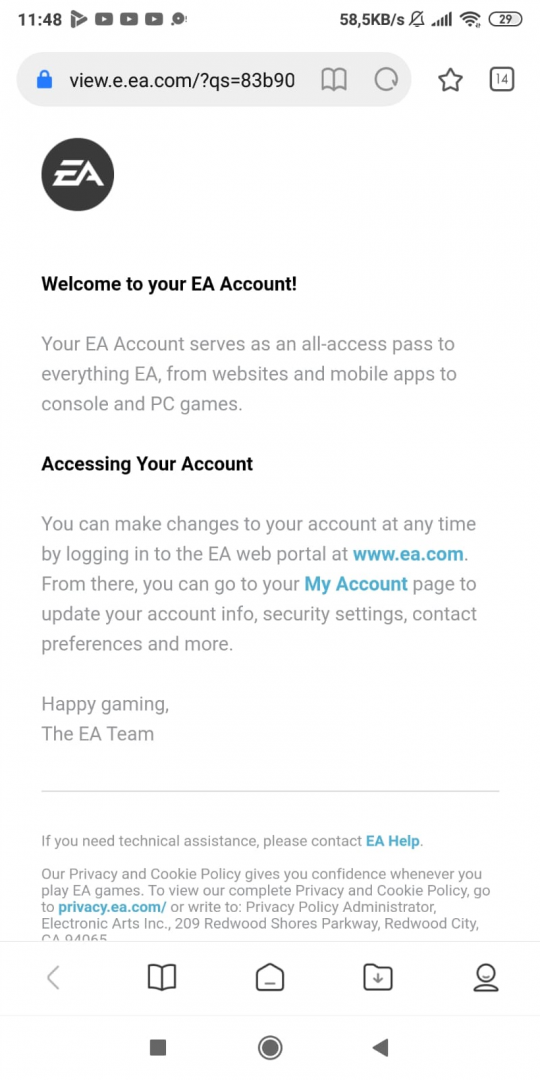Viewport: 540px width, 1080px height.
Task: Tap the EA logo at the top of the page
Action: pyautogui.click(x=78, y=175)
